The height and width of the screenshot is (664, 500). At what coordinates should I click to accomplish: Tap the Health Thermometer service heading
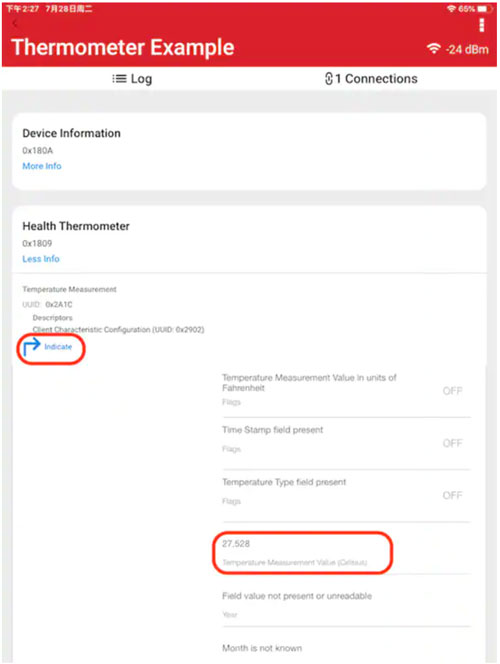pyautogui.click(x=76, y=226)
